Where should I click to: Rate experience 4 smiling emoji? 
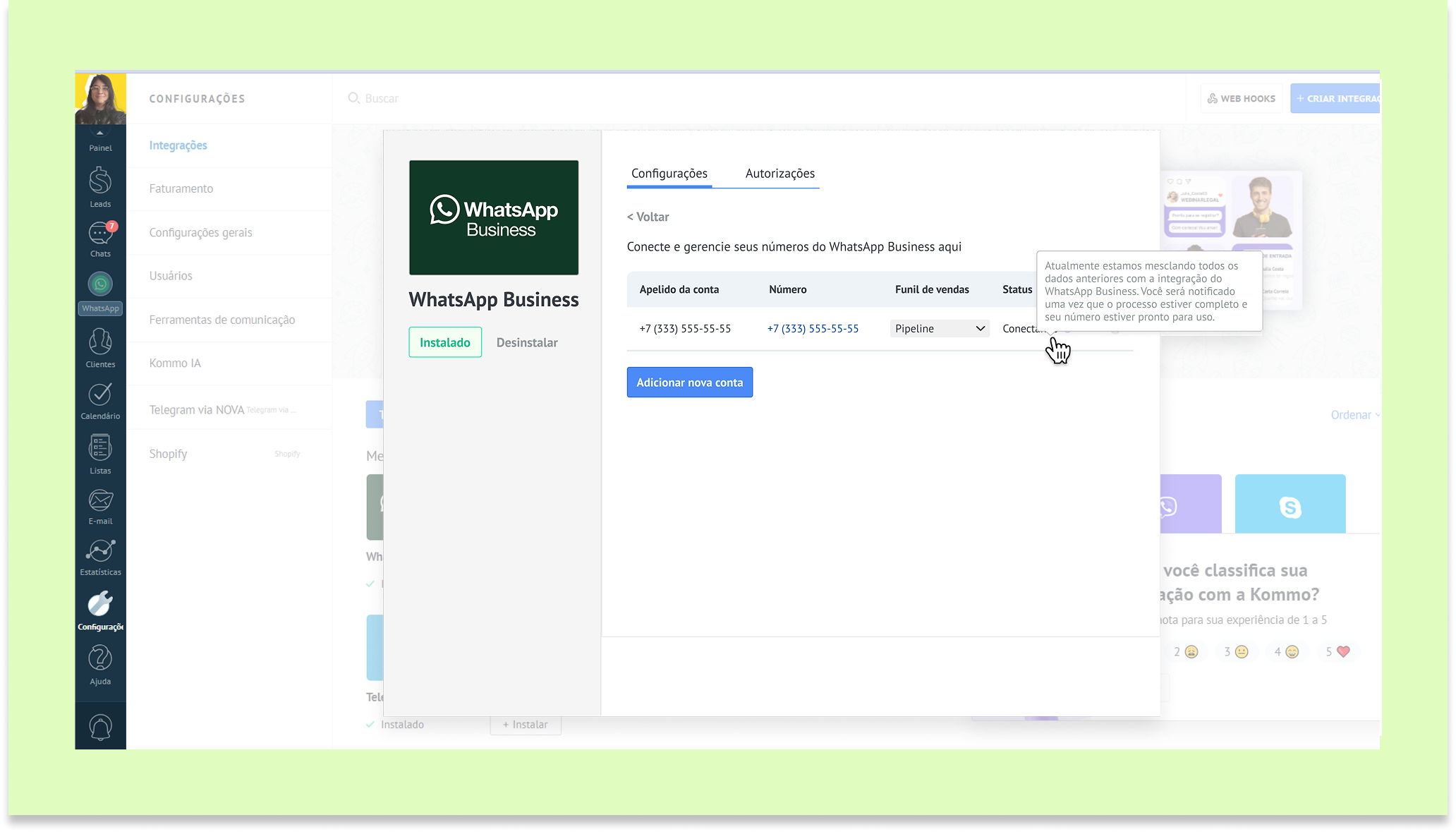pyautogui.click(x=1287, y=652)
